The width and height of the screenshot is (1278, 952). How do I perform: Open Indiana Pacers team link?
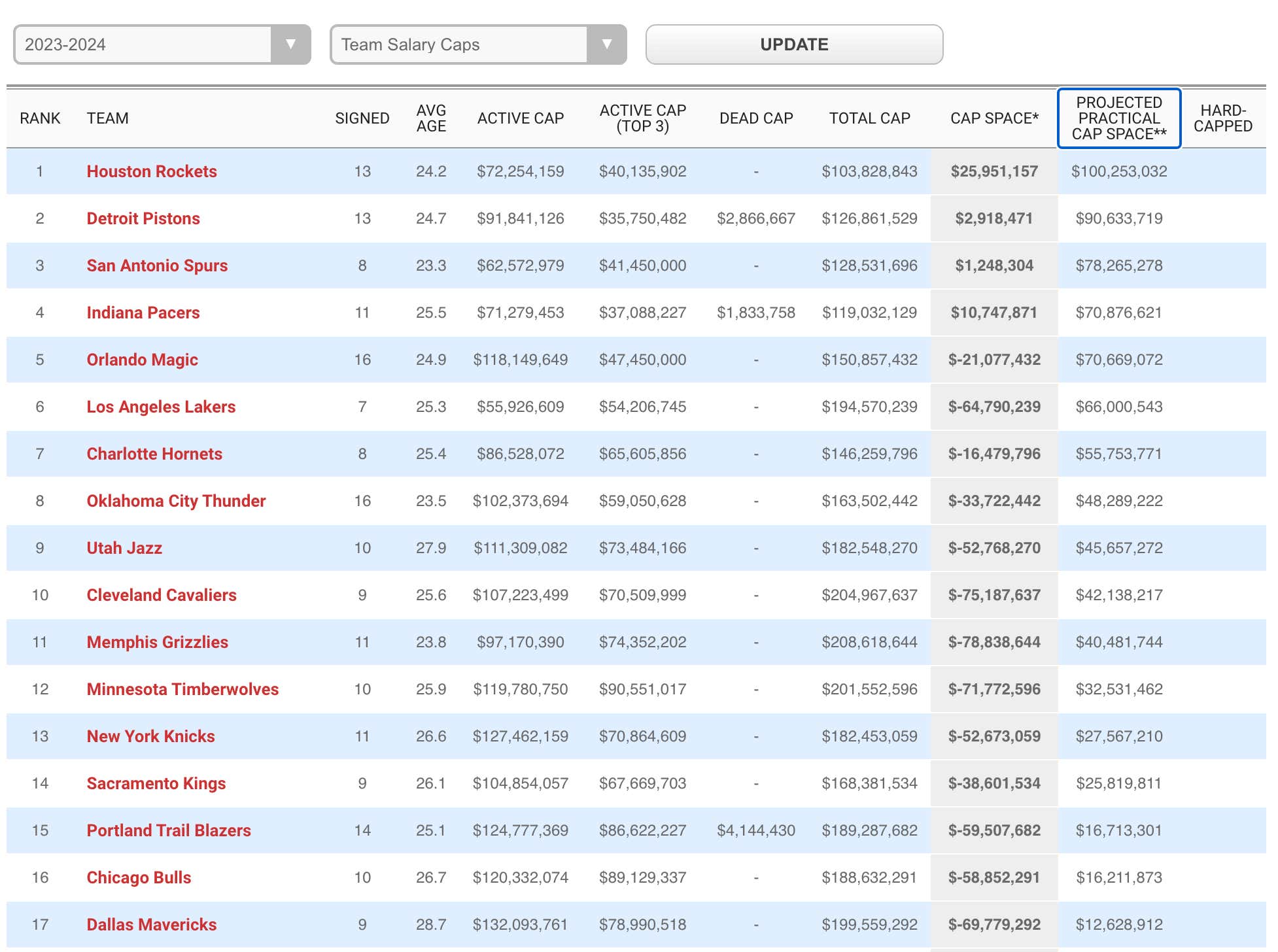[143, 313]
